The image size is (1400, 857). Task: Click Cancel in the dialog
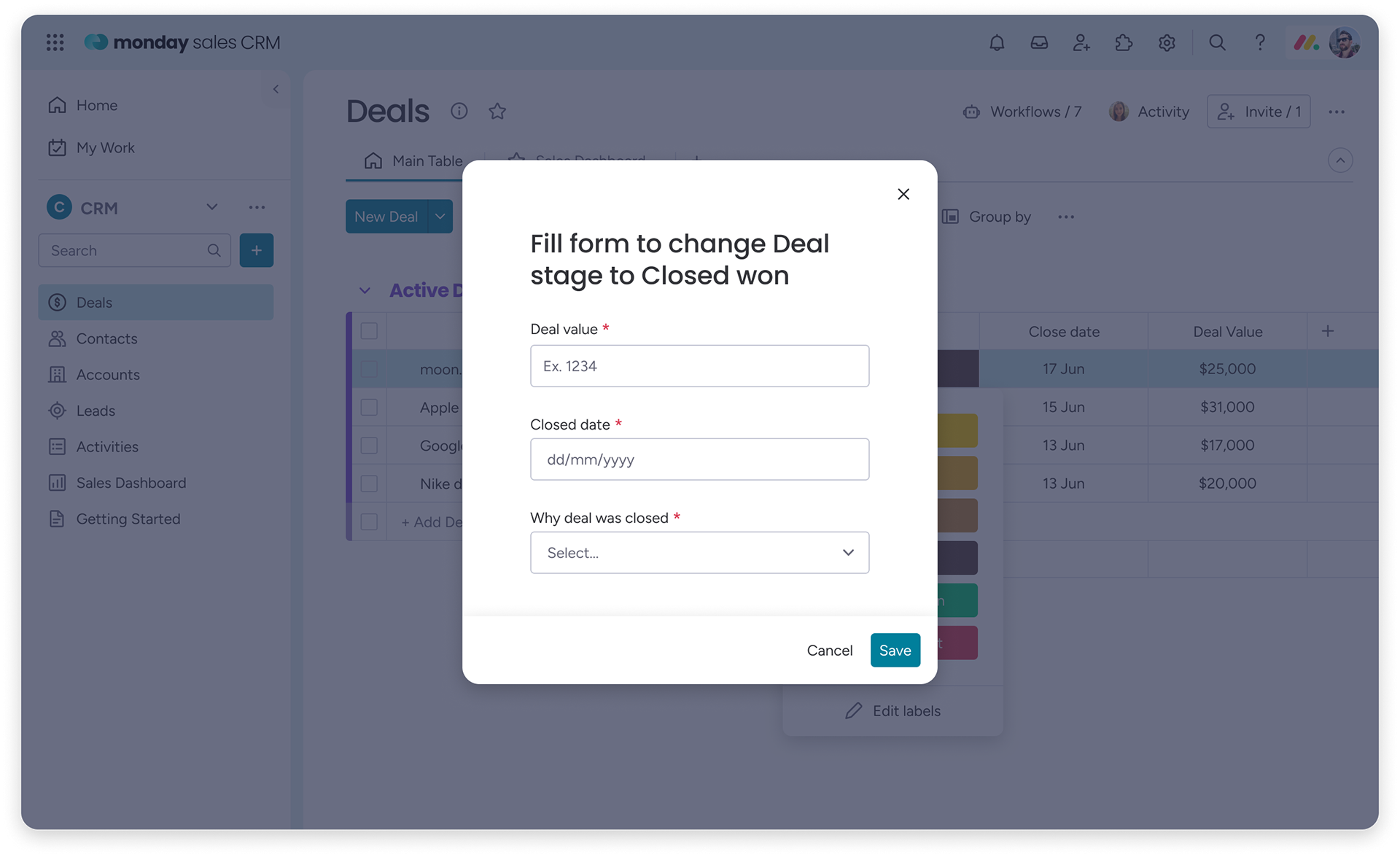829,650
